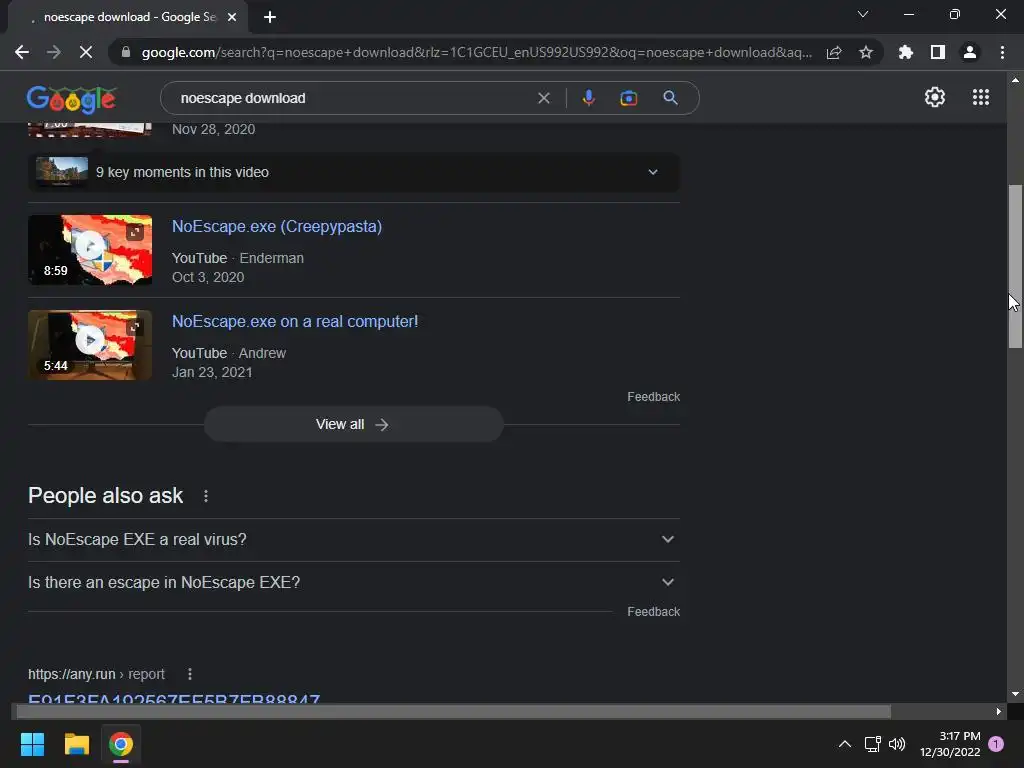Screen dimensions: 1024x768
Task: Go to the Google homepage logo
Action: click(x=71, y=99)
